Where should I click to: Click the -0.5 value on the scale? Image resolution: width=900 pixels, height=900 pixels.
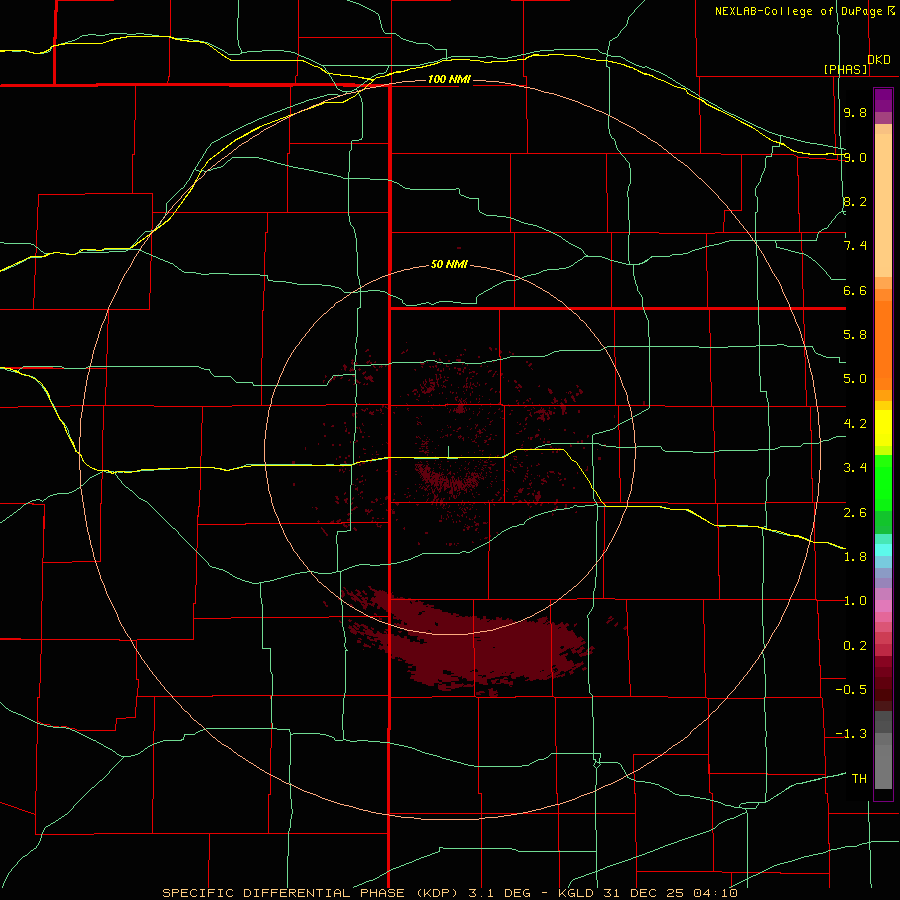pos(851,690)
